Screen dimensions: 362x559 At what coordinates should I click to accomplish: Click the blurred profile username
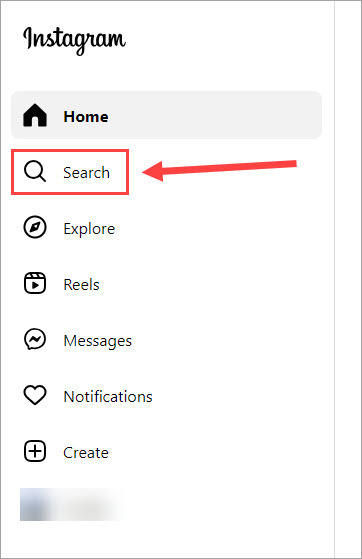click(91, 505)
